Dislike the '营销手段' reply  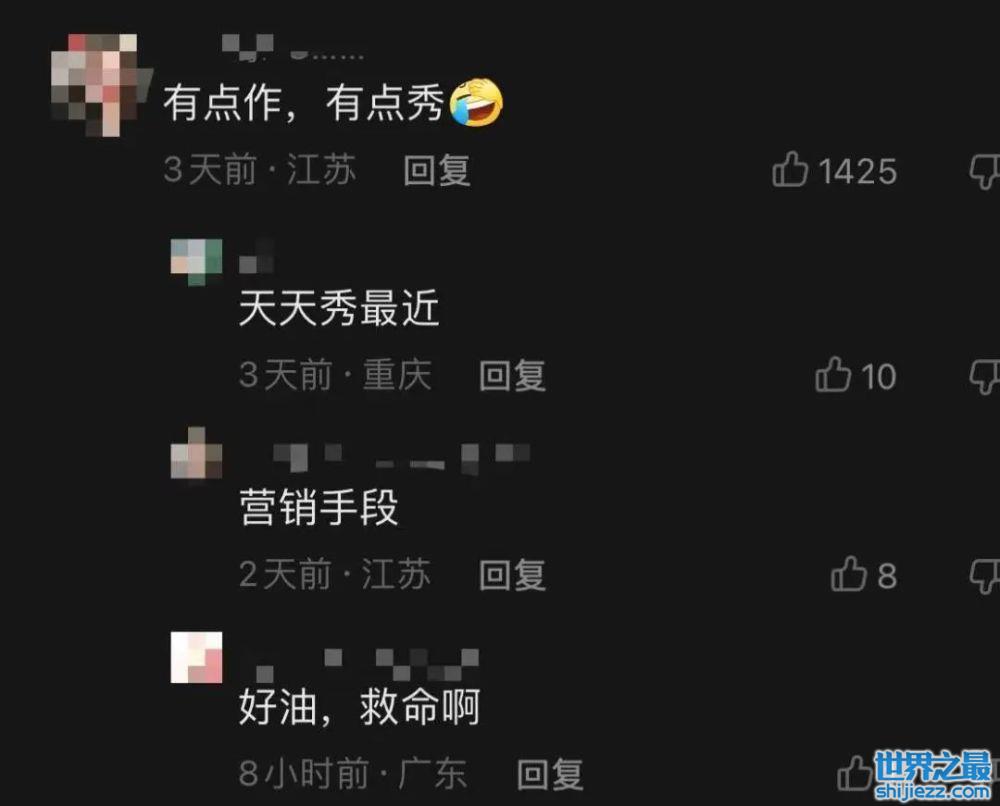click(985, 576)
